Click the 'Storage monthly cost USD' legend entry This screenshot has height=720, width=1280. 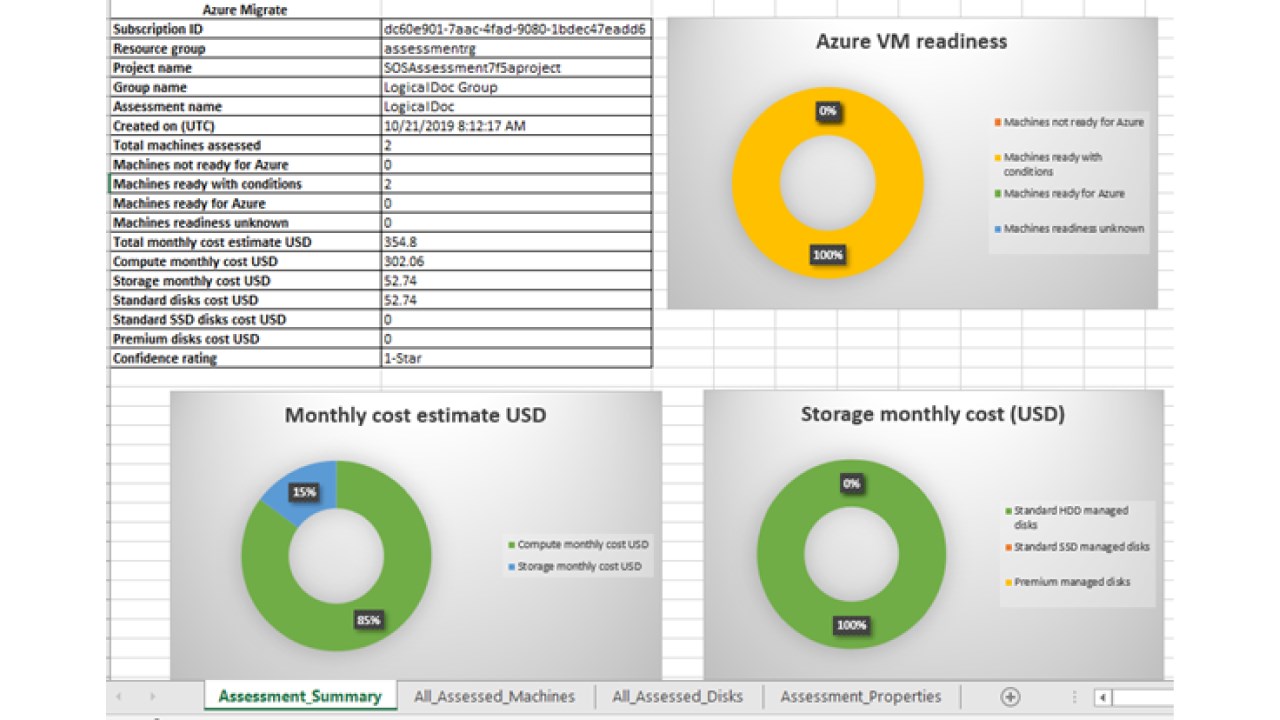(575, 566)
